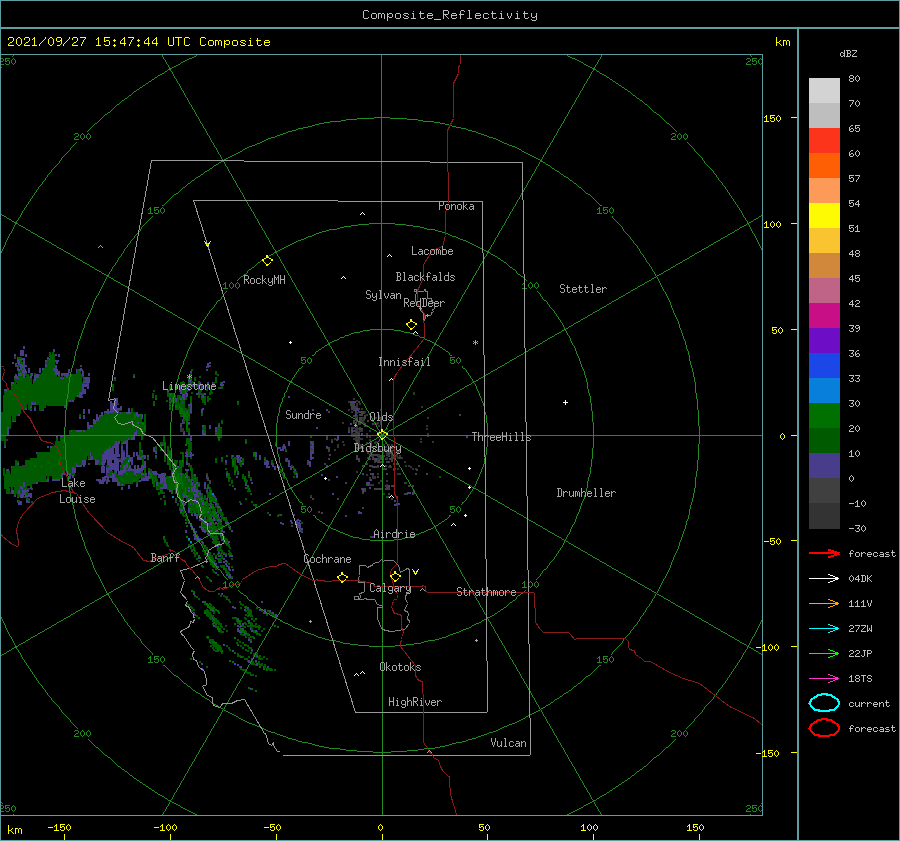
Task: Select the ThreeHills label
Action: (x=501, y=437)
